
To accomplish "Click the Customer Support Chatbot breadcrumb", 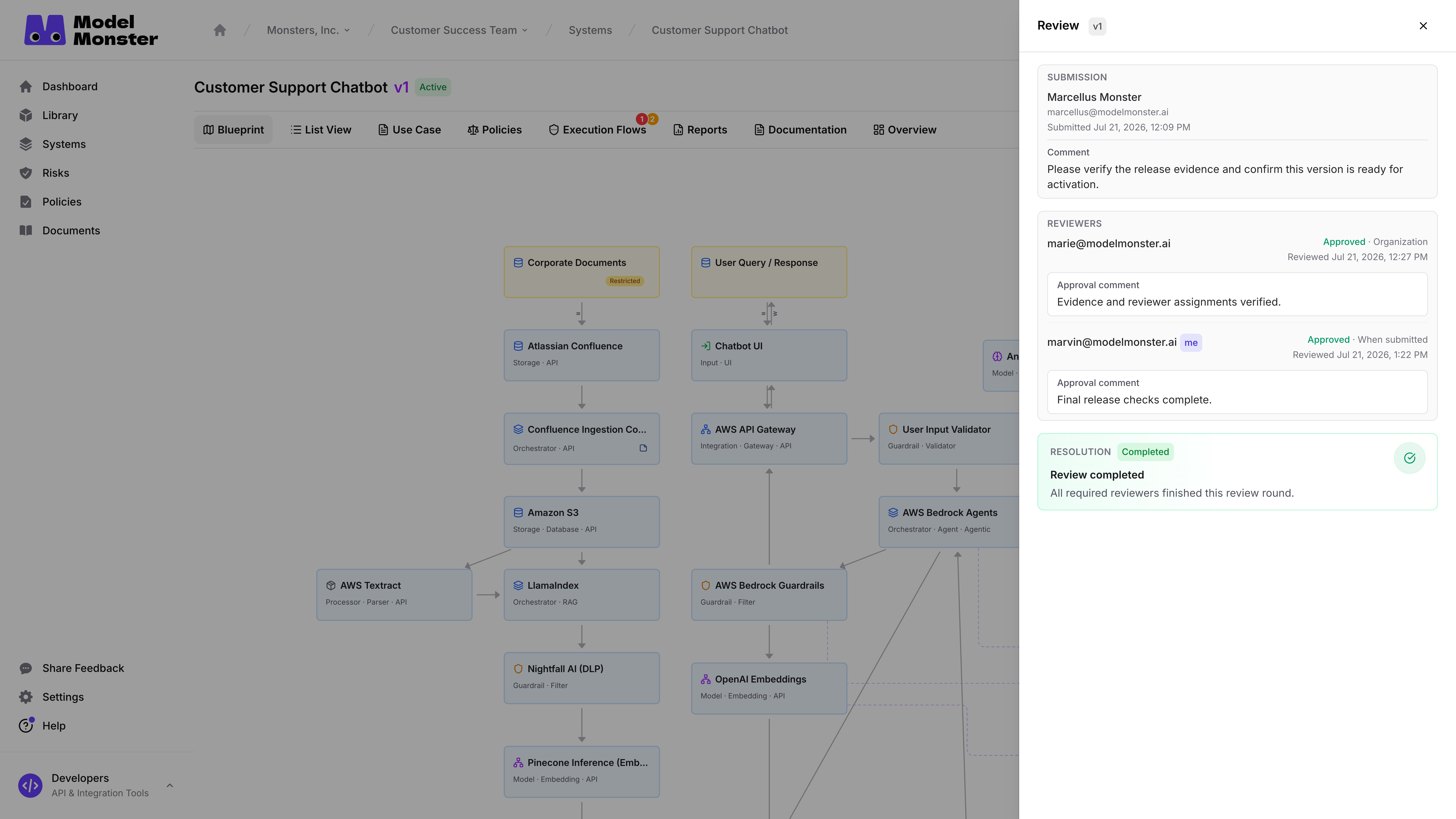I will click(x=719, y=31).
